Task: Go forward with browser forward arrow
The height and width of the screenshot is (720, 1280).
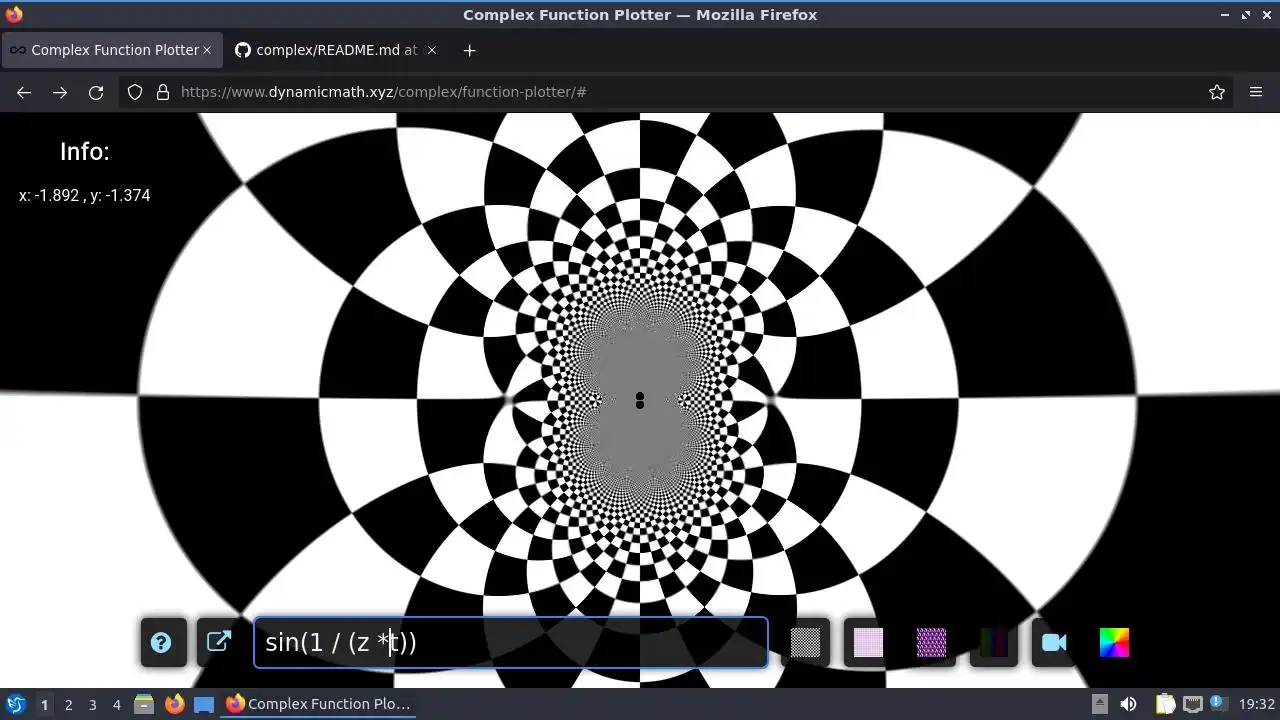Action: tap(60, 92)
